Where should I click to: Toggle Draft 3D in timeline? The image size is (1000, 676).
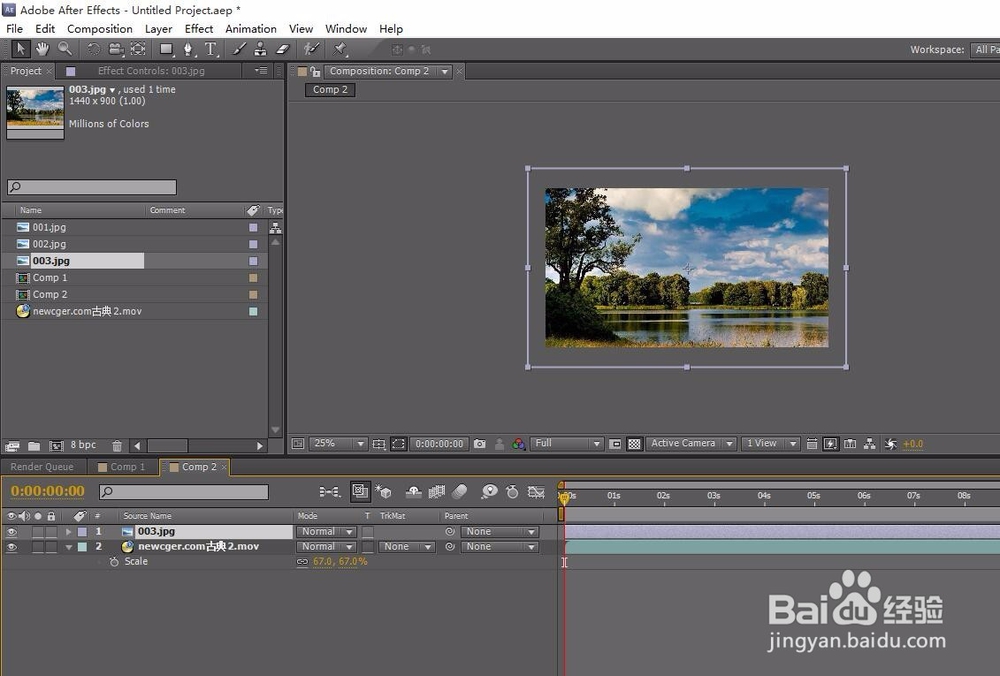point(383,492)
